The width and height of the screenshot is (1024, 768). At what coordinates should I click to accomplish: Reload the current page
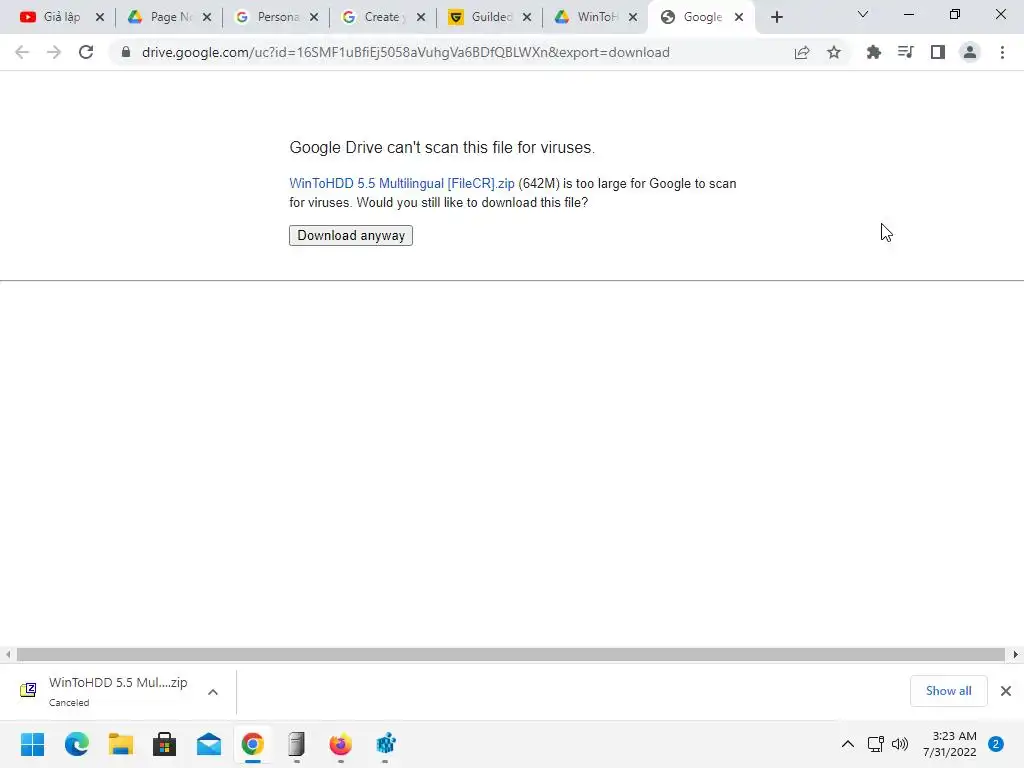click(x=86, y=52)
